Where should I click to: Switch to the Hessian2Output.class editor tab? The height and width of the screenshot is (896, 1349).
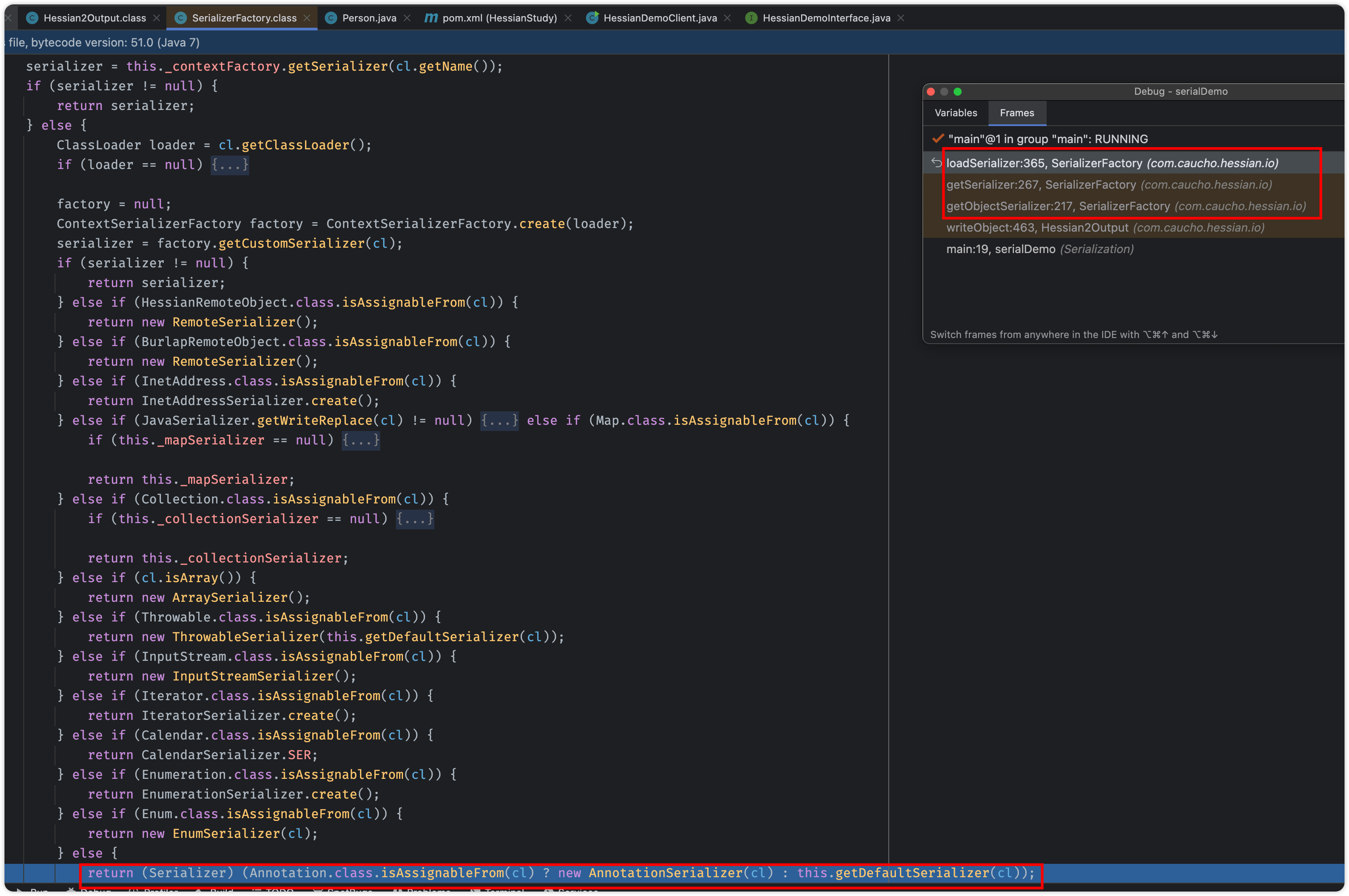[x=94, y=18]
